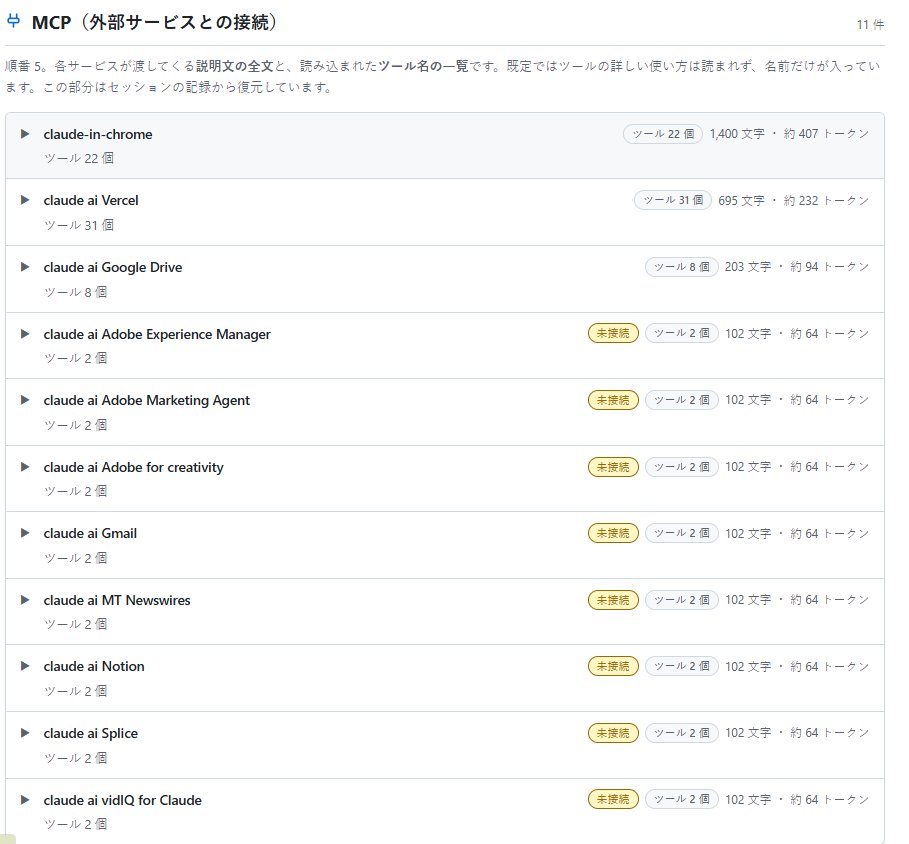Viewport: 909px width, 844px height.
Task: Select the claude ai Notion name
Action: click(x=94, y=667)
